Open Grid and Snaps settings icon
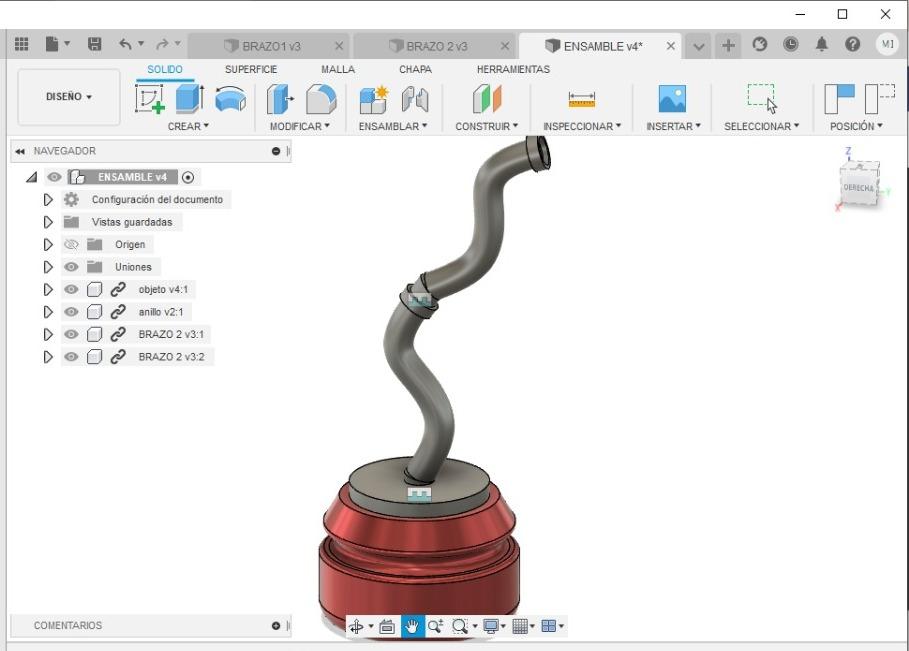Screen dimensions: 909x651 click(x=520, y=626)
